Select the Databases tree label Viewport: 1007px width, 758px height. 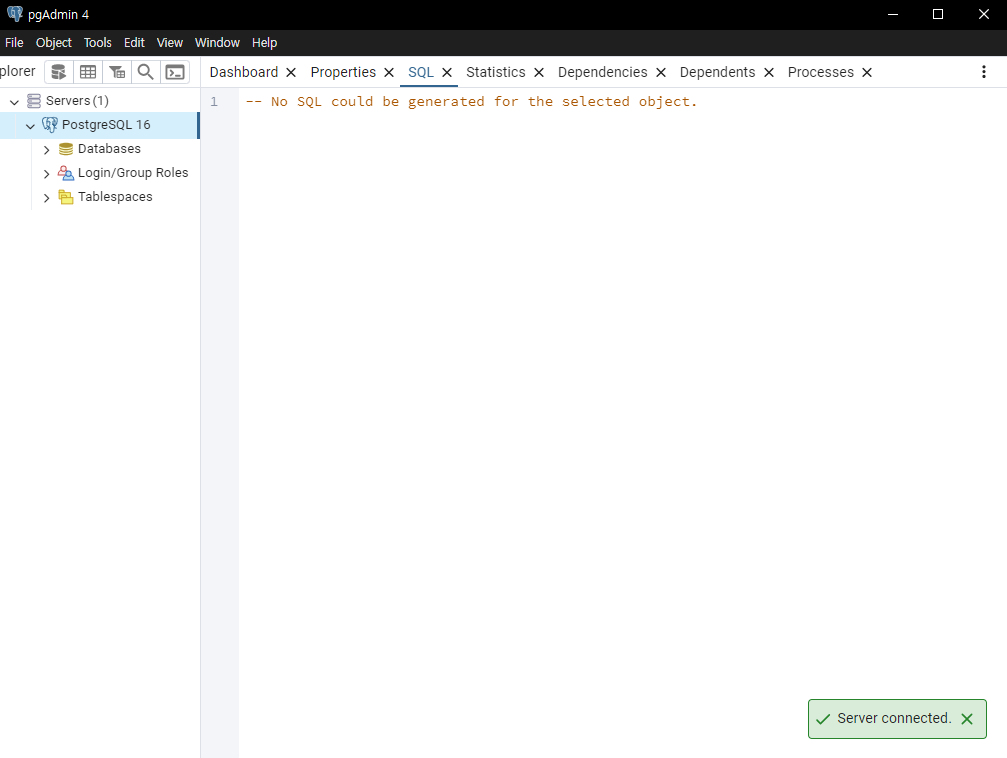point(109,149)
